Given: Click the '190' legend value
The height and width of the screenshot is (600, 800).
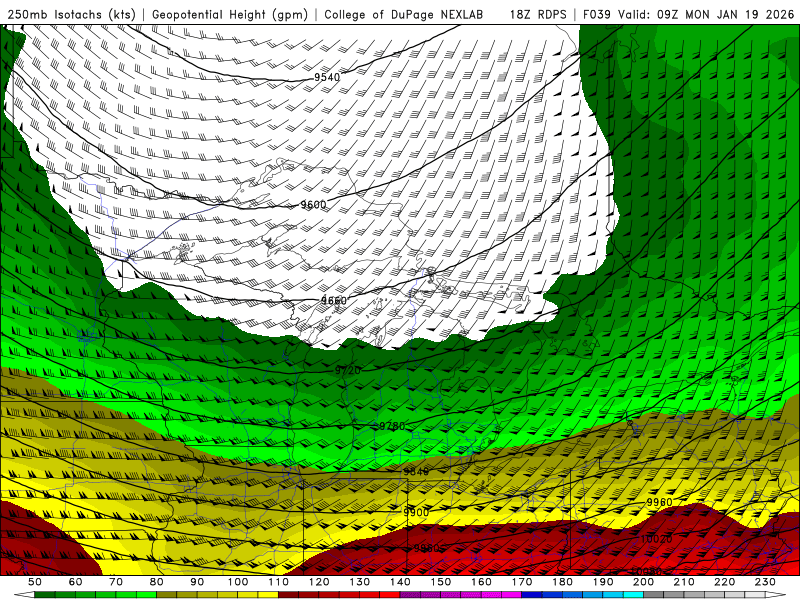Looking at the screenshot, I should 603,582.
